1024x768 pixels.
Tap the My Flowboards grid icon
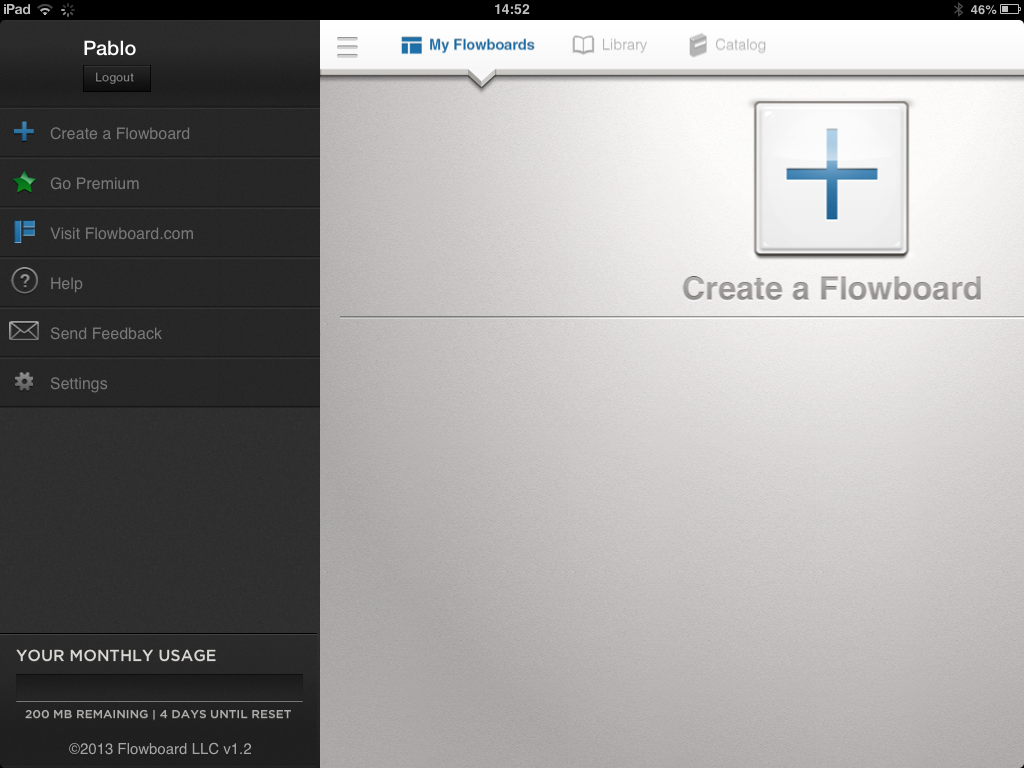click(x=410, y=44)
